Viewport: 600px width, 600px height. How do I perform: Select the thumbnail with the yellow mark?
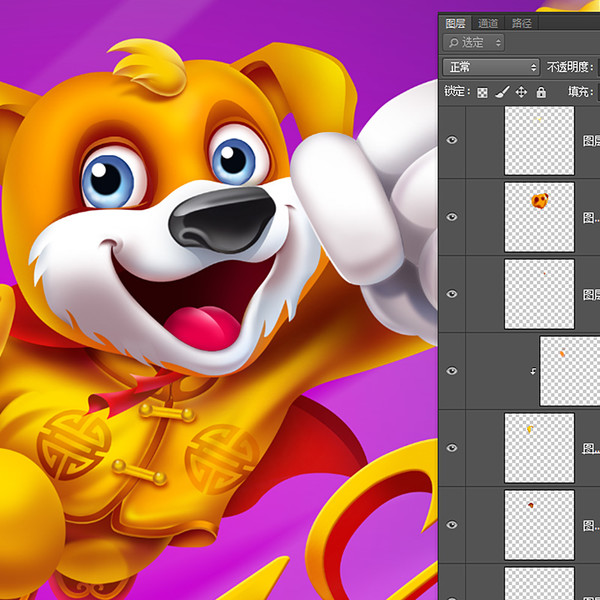539,448
